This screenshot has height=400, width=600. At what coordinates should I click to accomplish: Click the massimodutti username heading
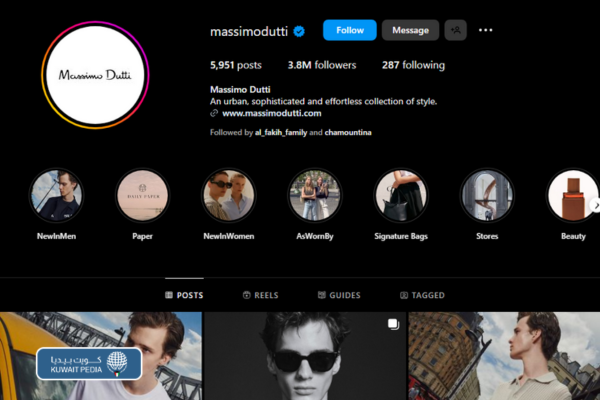[249, 31]
